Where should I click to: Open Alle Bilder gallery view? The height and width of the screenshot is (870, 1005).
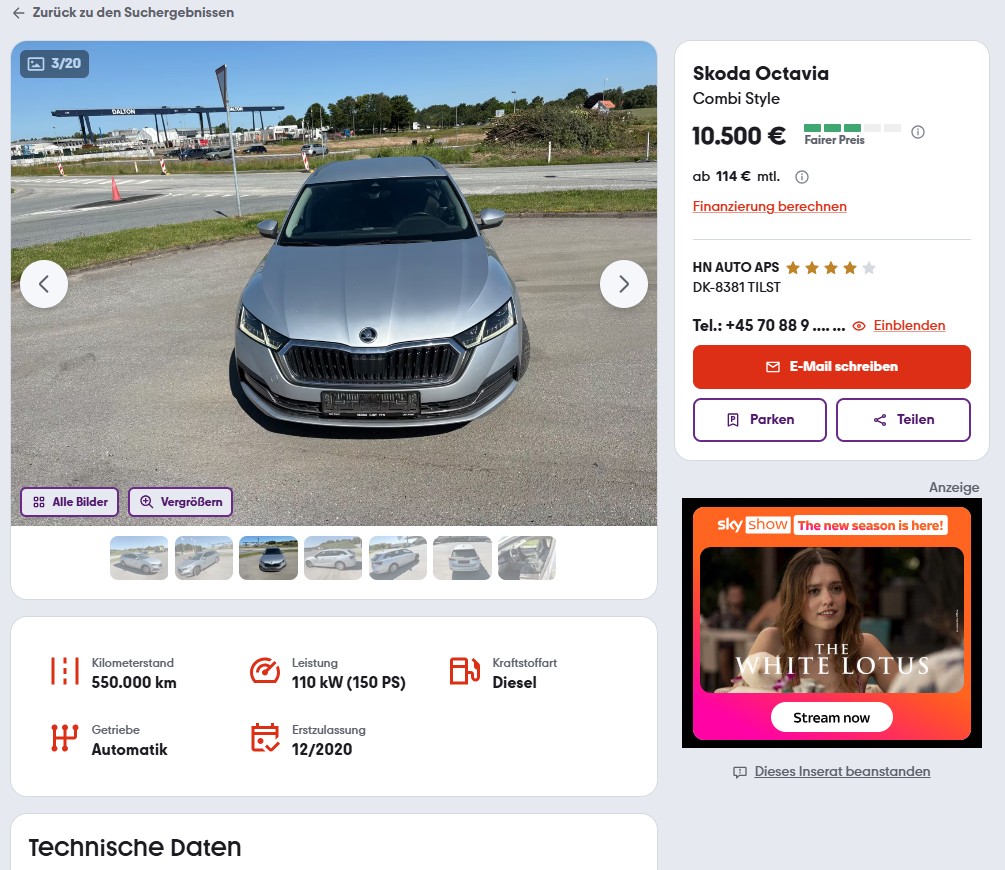click(70, 502)
